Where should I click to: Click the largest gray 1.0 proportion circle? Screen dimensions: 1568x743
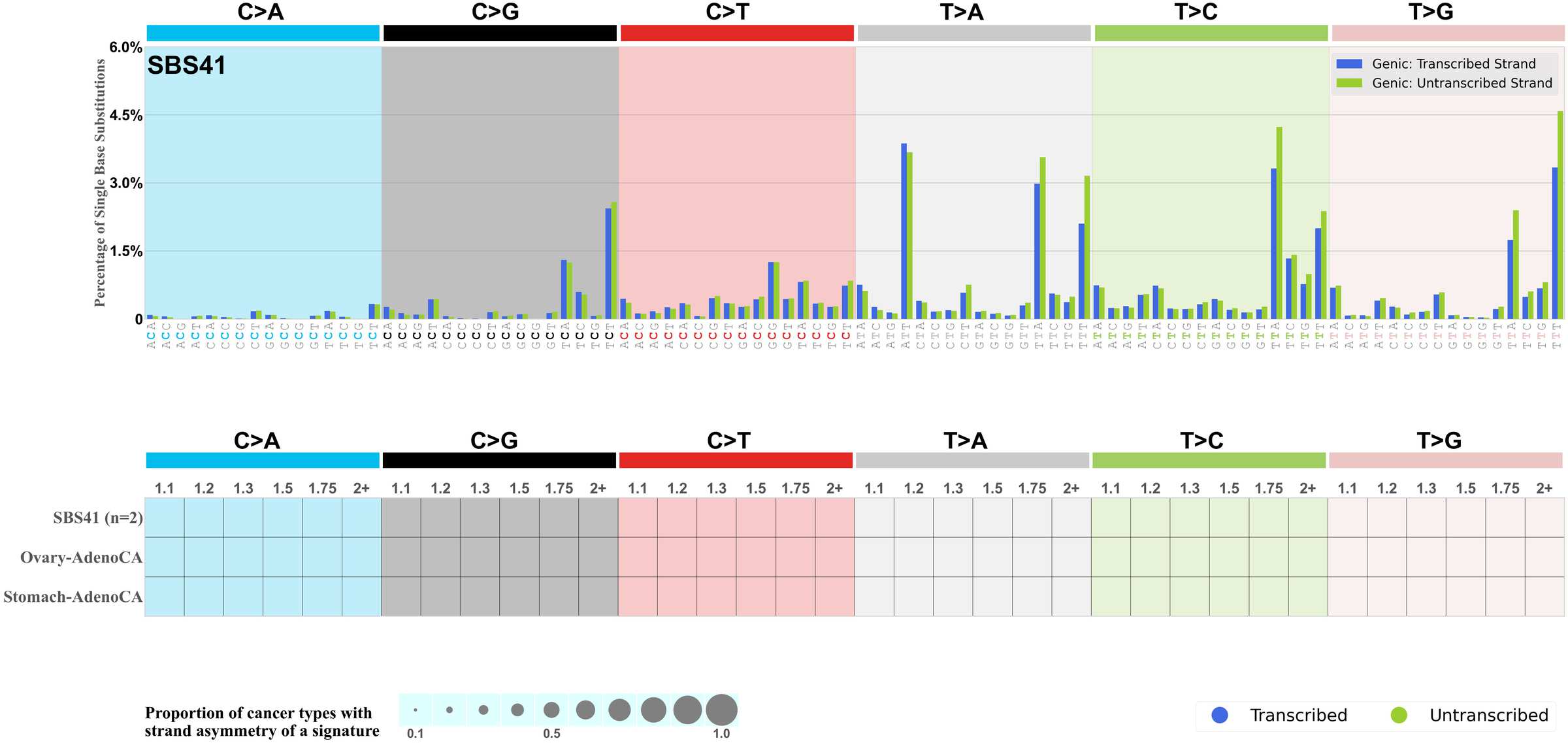pos(721,710)
